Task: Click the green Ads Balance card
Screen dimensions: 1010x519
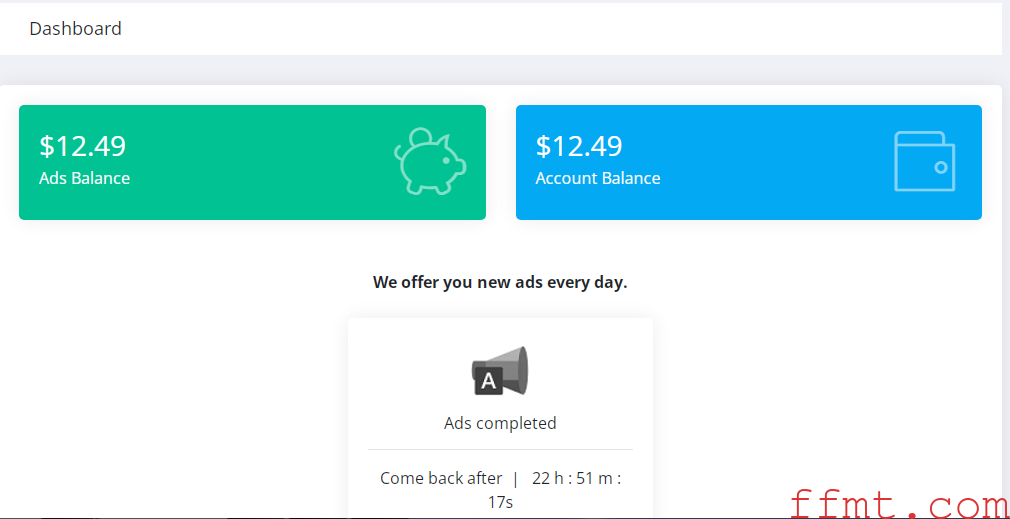Action: (252, 162)
